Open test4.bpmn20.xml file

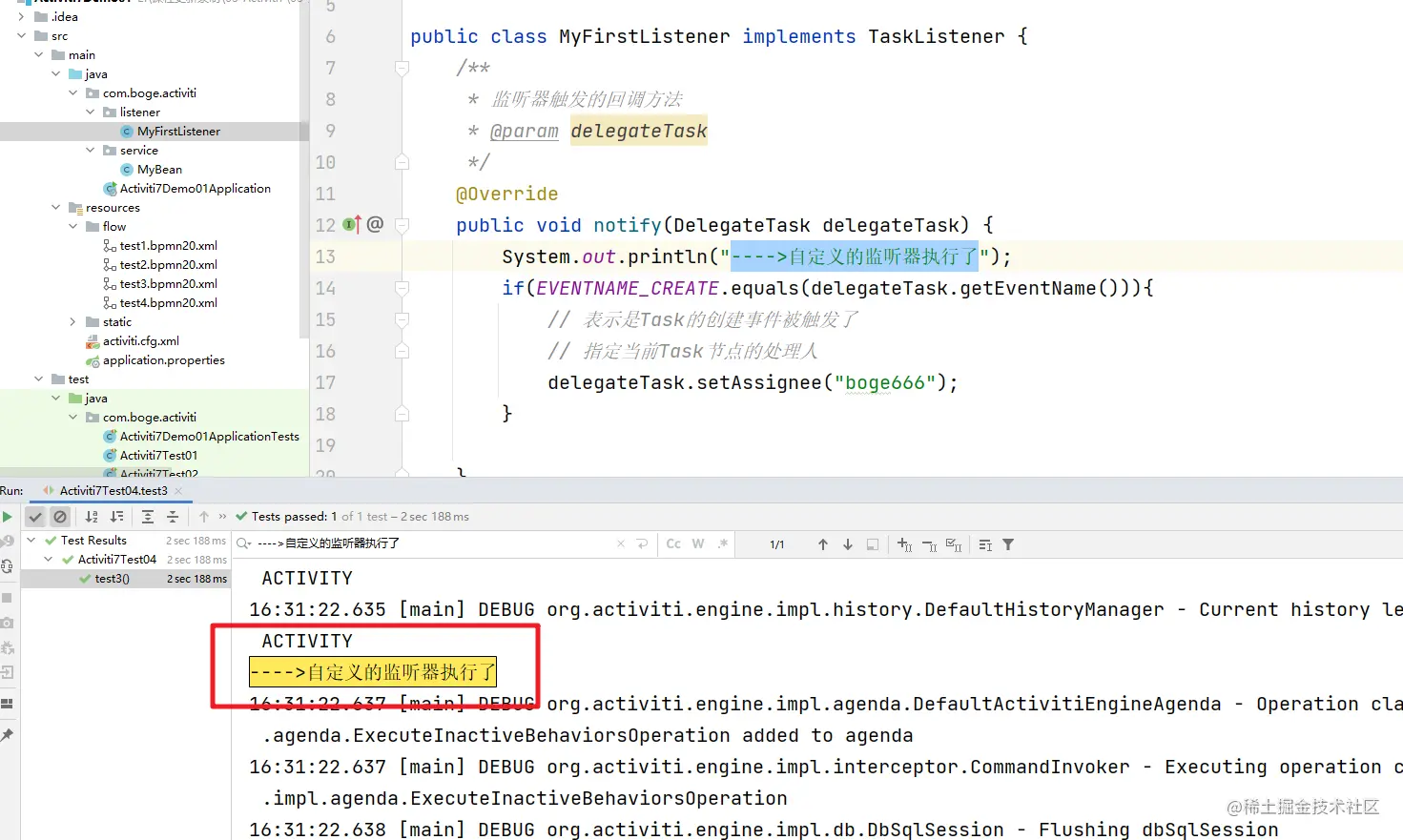click(x=168, y=303)
